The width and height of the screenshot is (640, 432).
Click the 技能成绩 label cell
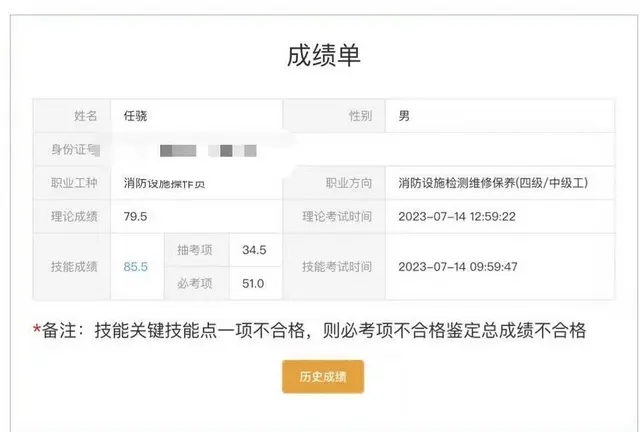coord(72,267)
